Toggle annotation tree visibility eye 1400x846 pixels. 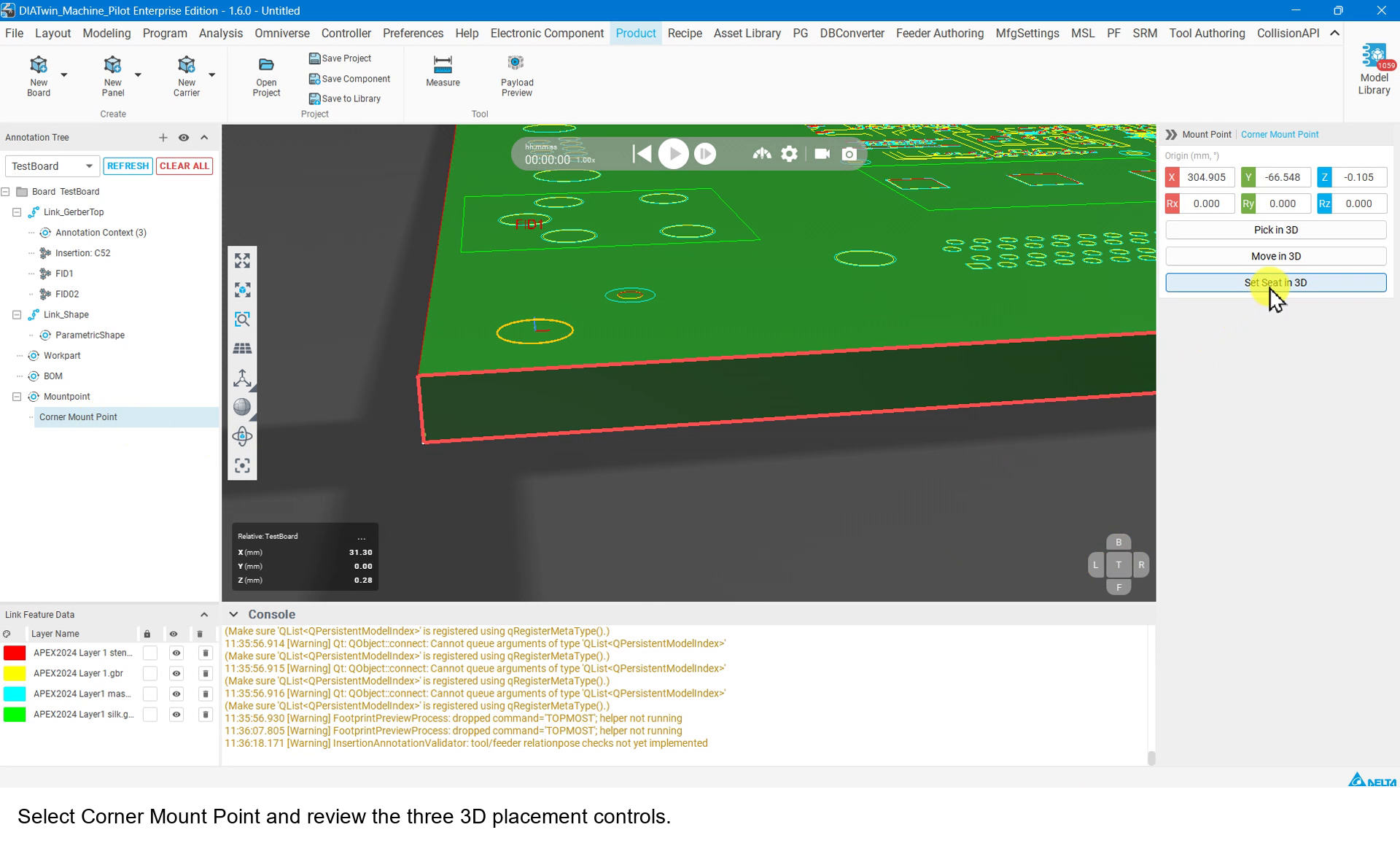(x=184, y=137)
